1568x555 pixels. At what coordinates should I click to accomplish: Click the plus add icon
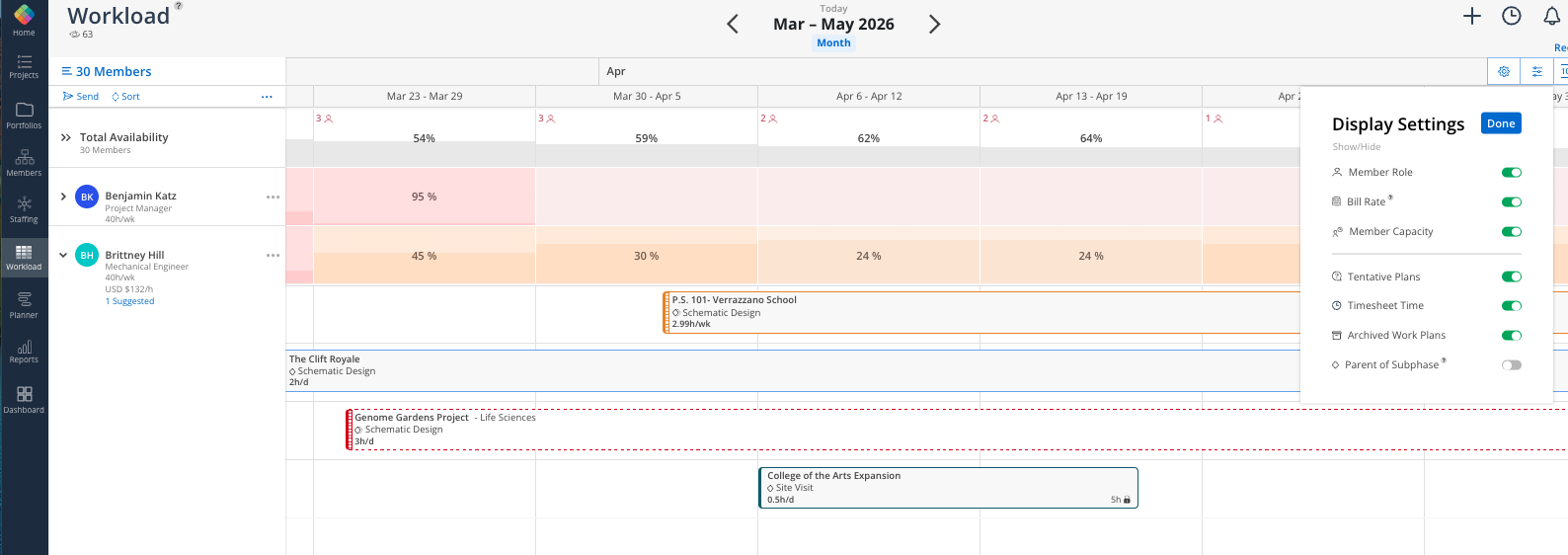(1471, 16)
